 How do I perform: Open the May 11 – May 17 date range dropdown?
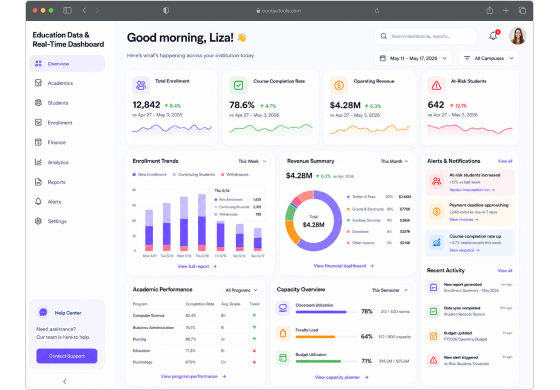pos(413,58)
